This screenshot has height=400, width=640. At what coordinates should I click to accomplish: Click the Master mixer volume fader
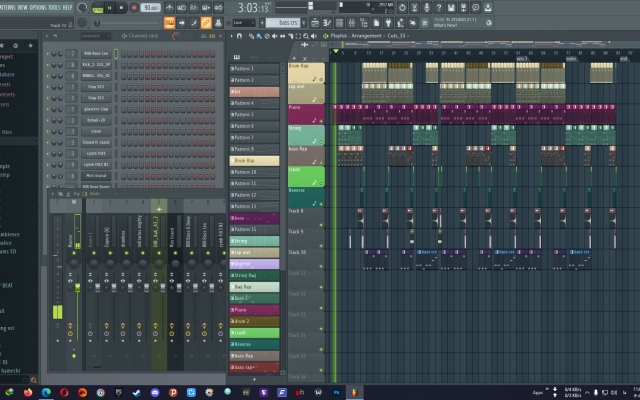point(78,288)
